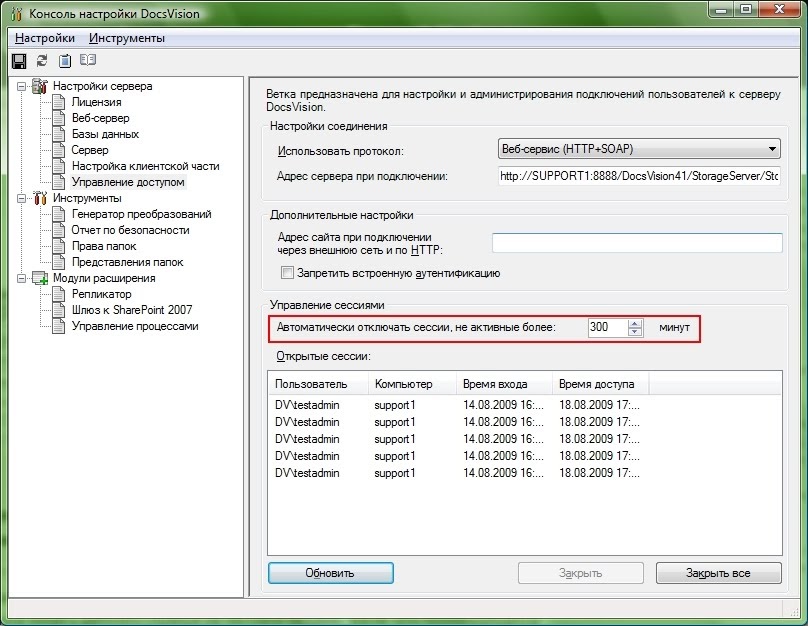Click the Save floppy disk toolbar icon
The image size is (808, 626).
click(x=19, y=61)
